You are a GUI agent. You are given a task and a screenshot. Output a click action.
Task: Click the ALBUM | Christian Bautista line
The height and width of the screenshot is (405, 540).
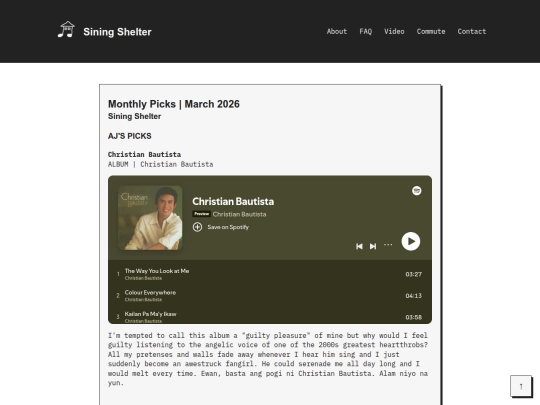[x=160, y=164]
